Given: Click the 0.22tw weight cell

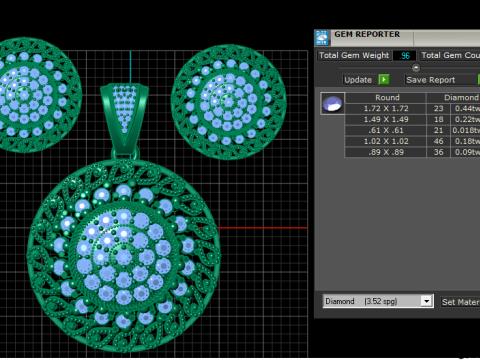Looking at the screenshot, I should pyautogui.click(x=466, y=120).
